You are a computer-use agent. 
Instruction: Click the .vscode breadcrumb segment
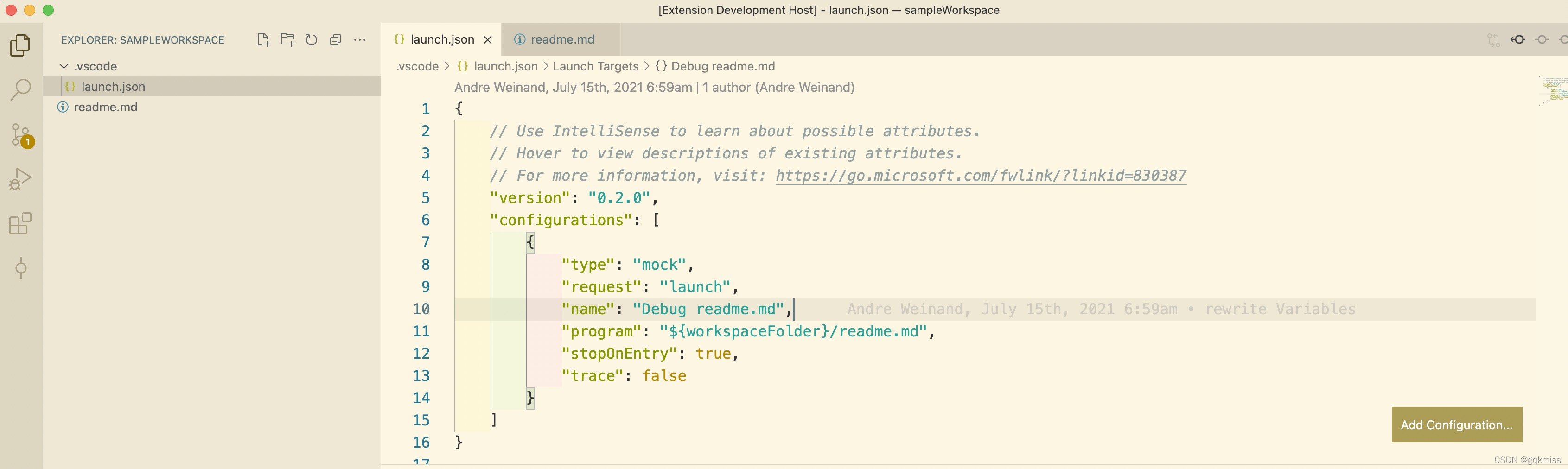pos(417,66)
